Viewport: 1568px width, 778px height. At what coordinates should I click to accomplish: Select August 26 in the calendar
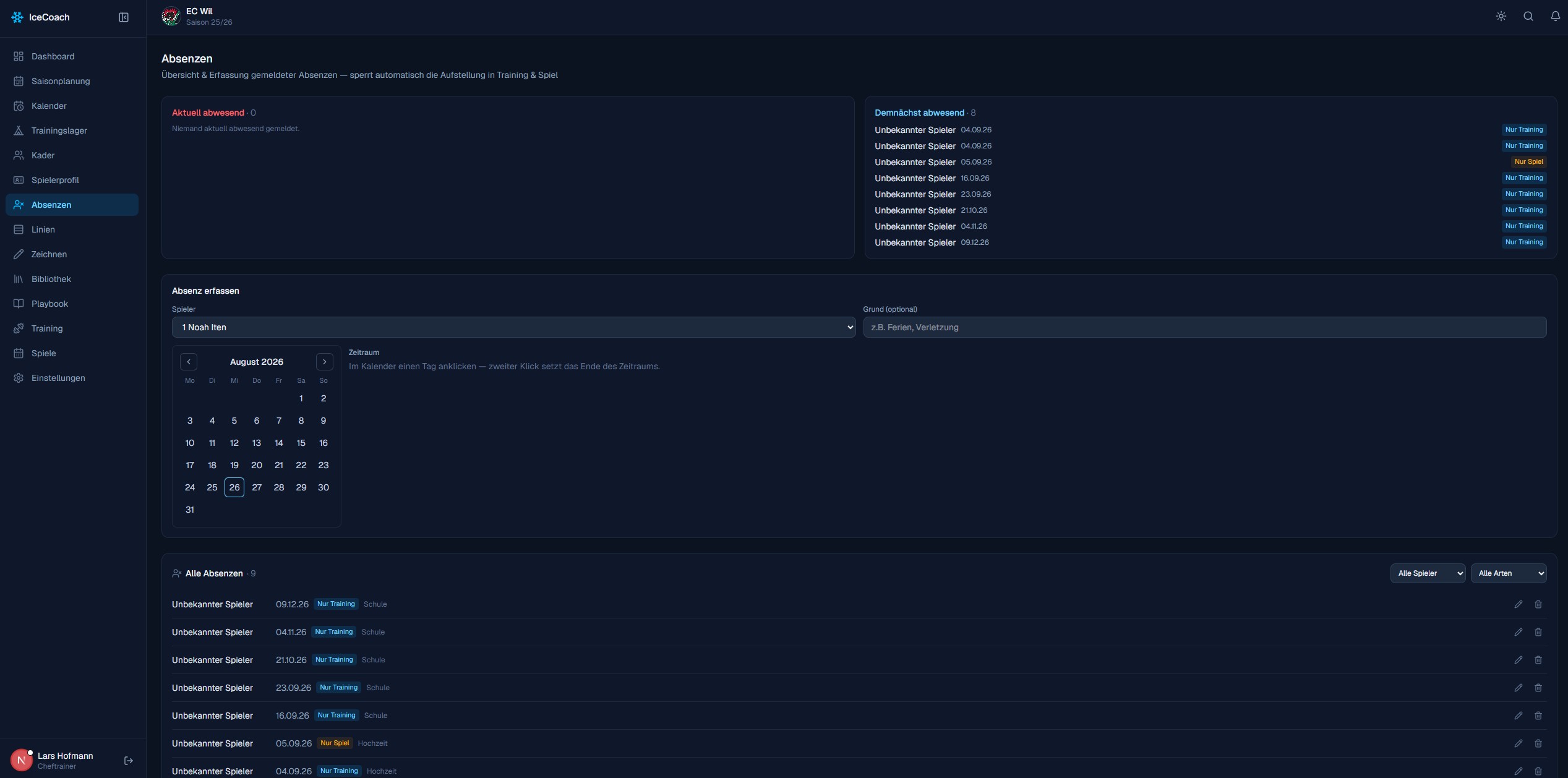point(234,487)
